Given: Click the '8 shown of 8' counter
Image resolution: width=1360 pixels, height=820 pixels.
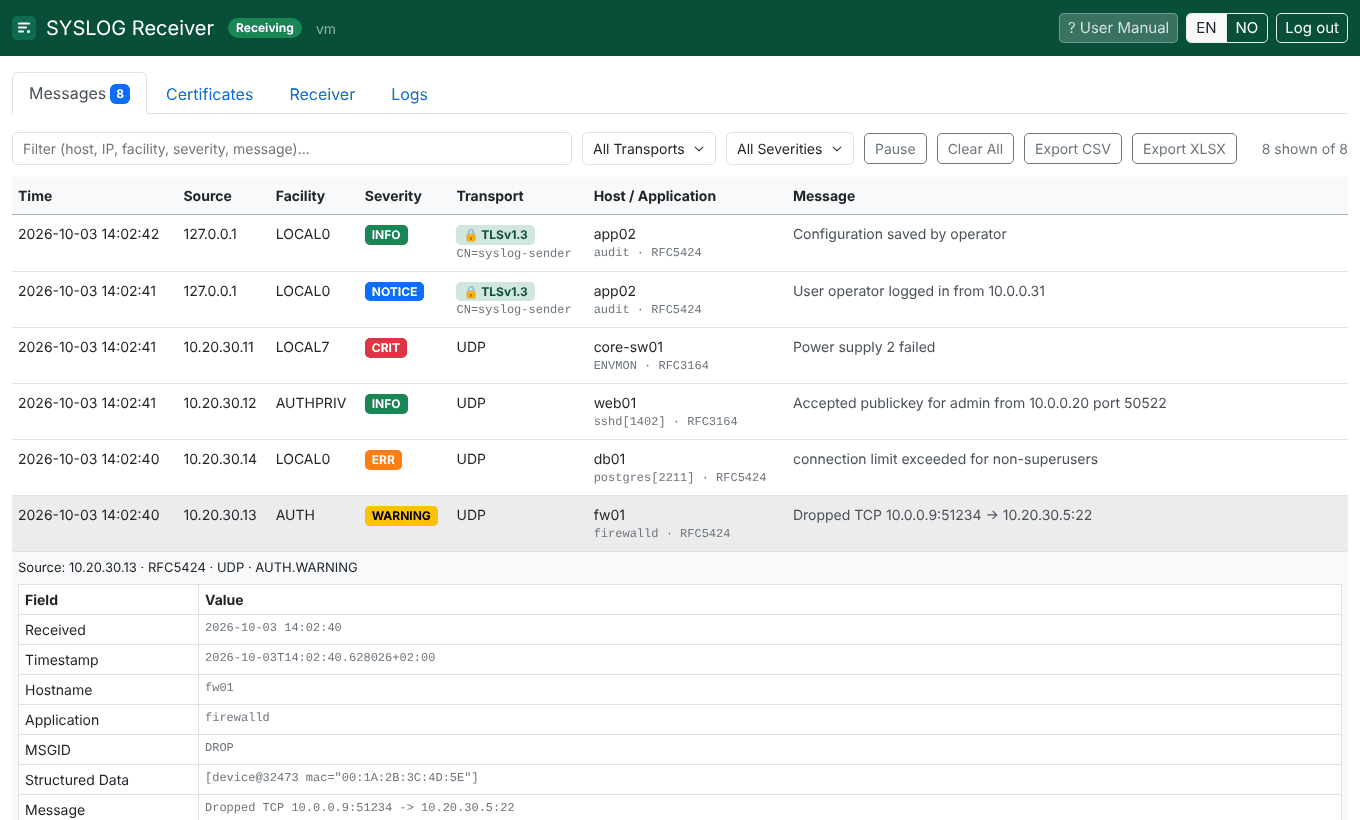Looking at the screenshot, I should [1304, 149].
